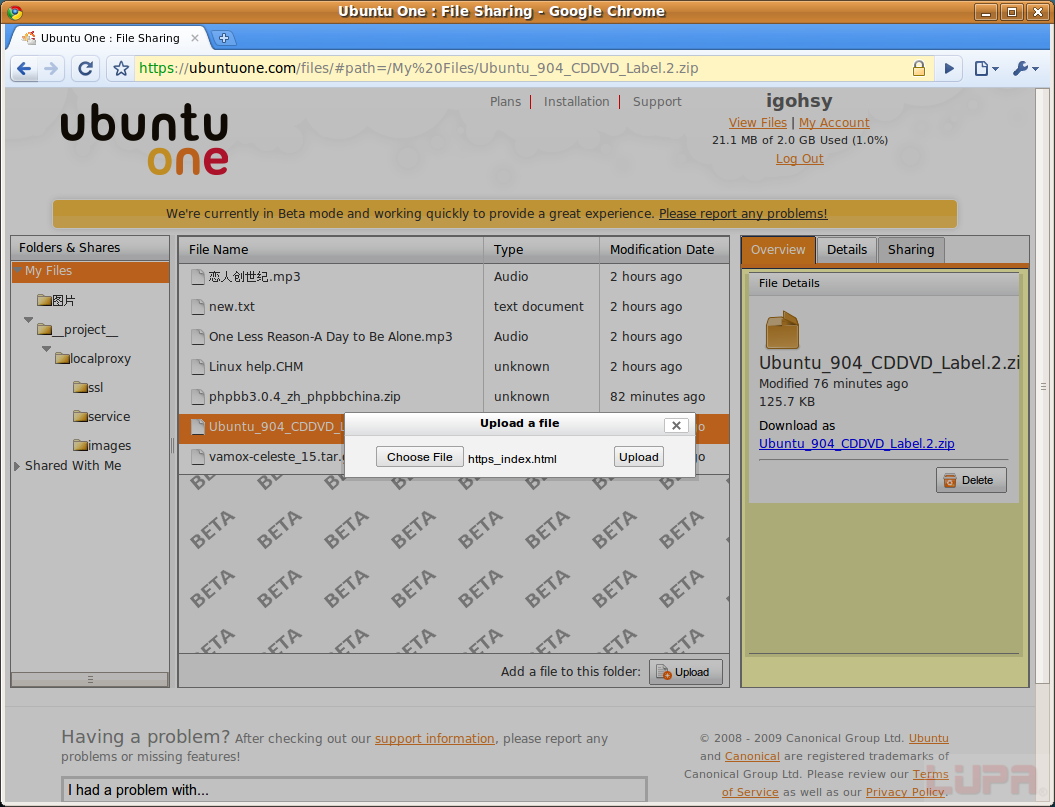Click folder icon of 图片 folder
The height and width of the screenshot is (807, 1055).
(44, 300)
